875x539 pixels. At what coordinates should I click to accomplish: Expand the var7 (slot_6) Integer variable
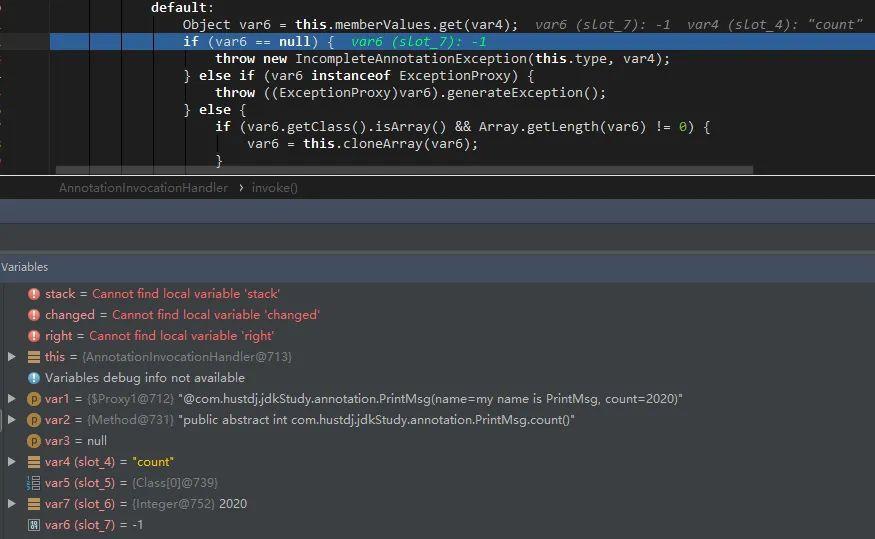point(11,503)
